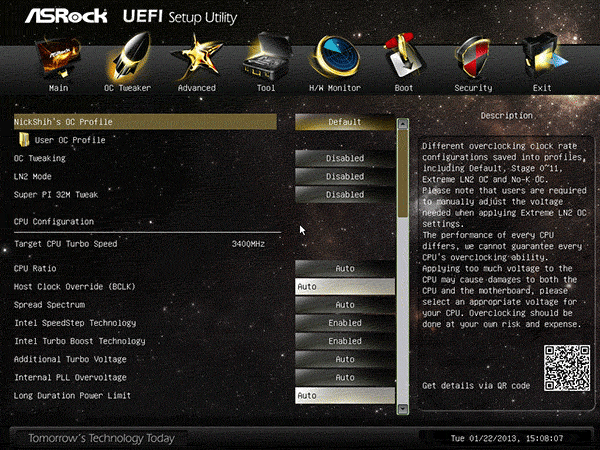Select the Boot power switch icon
This screenshot has width=600, height=450.
403,62
